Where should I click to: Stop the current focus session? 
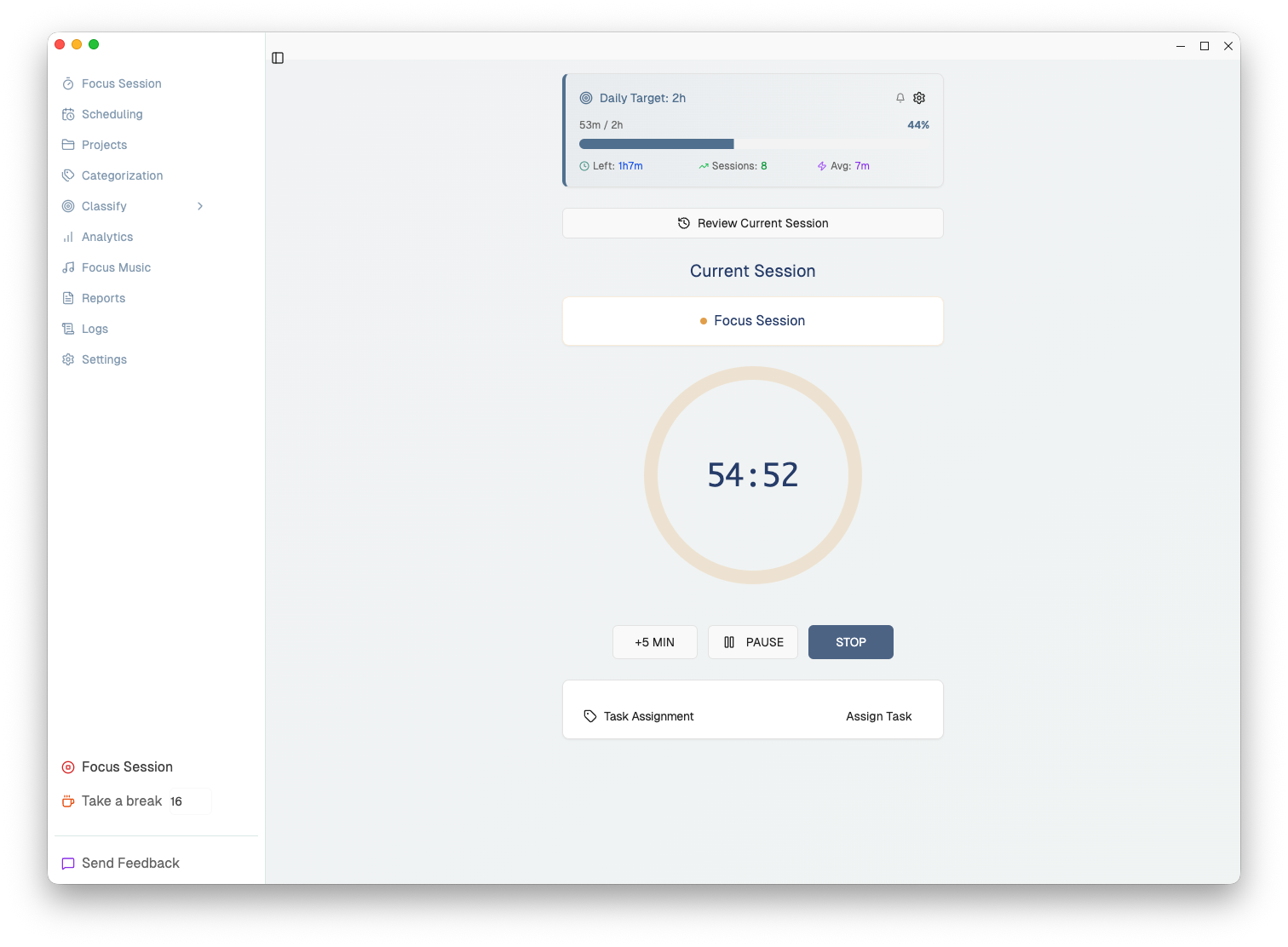(x=850, y=642)
